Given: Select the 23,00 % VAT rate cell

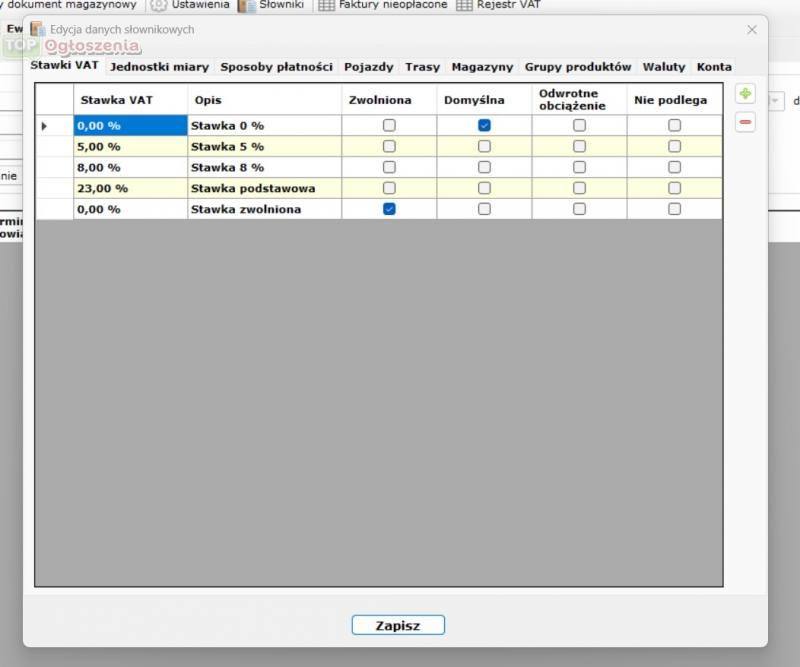Looking at the screenshot, I should click(x=130, y=188).
